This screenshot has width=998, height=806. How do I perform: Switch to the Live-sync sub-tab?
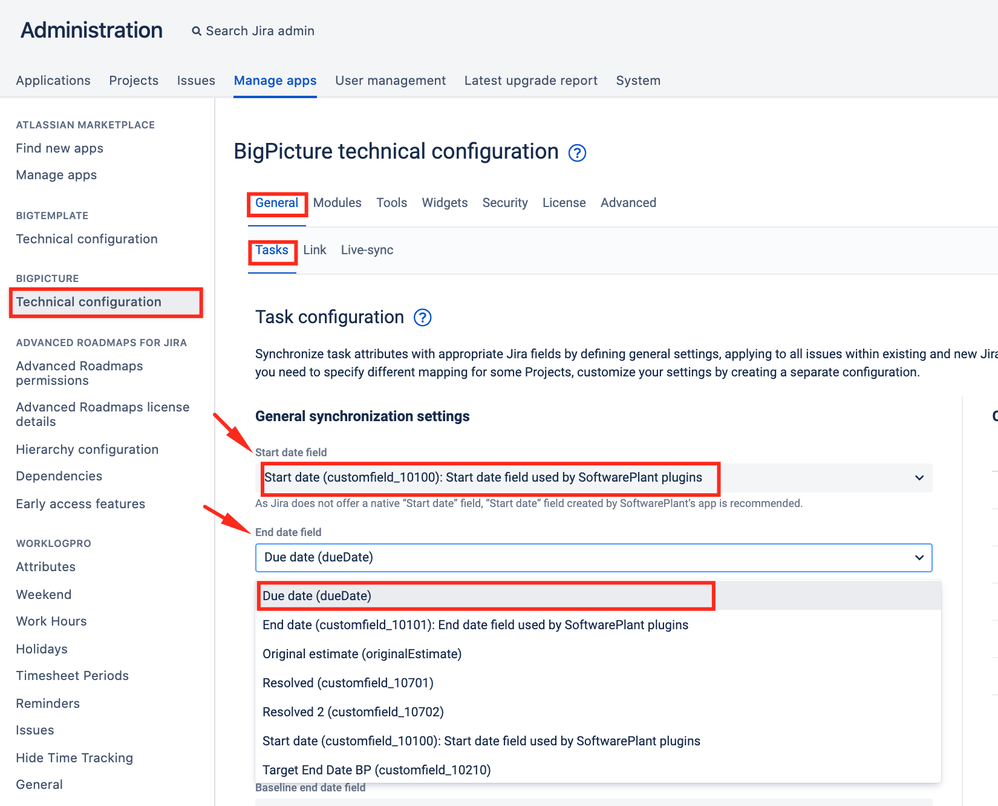coord(367,250)
